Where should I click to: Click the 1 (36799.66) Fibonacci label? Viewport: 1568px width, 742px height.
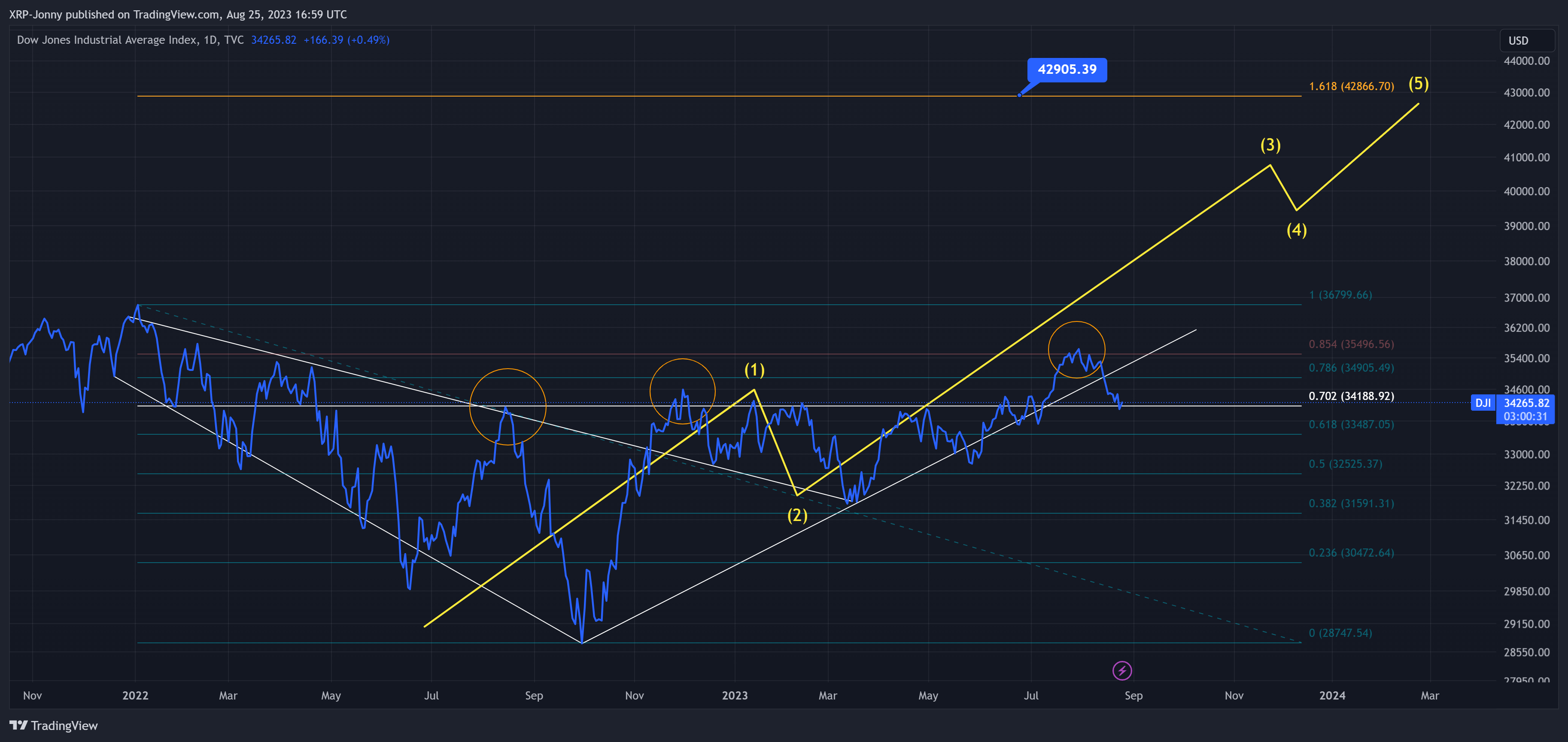[1340, 295]
